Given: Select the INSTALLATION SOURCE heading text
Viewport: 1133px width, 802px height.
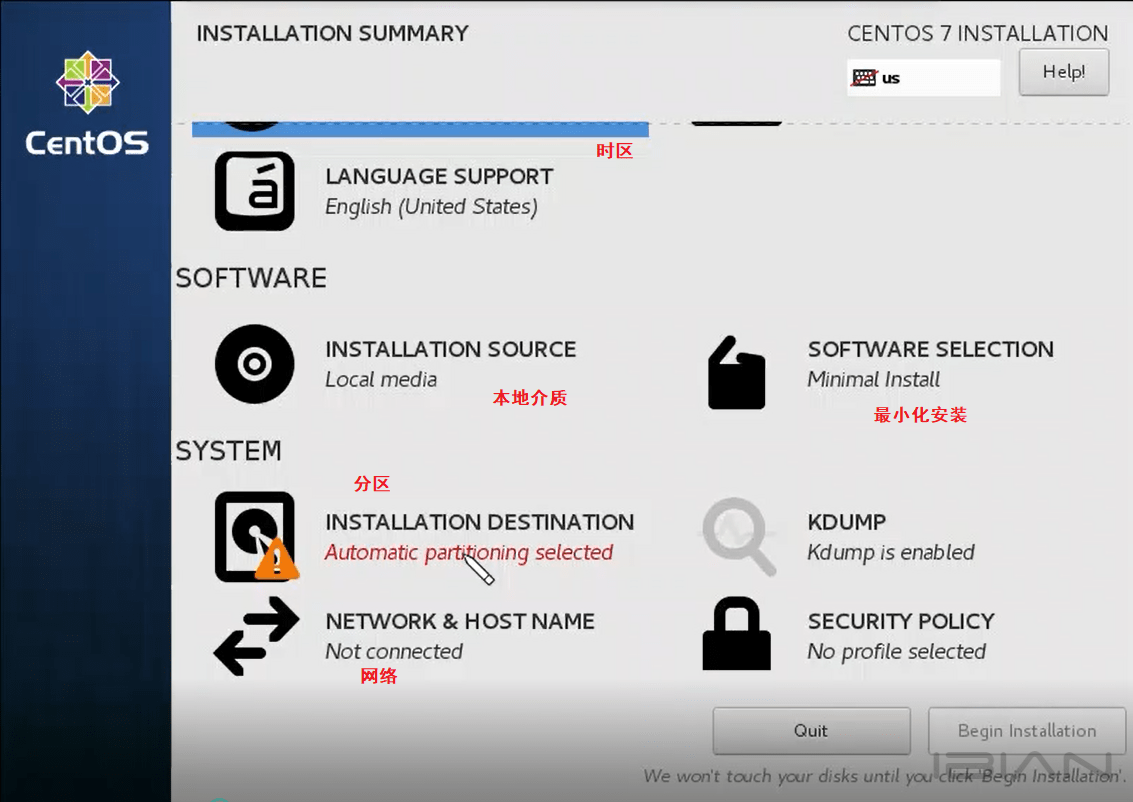Looking at the screenshot, I should (x=450, y=349).
